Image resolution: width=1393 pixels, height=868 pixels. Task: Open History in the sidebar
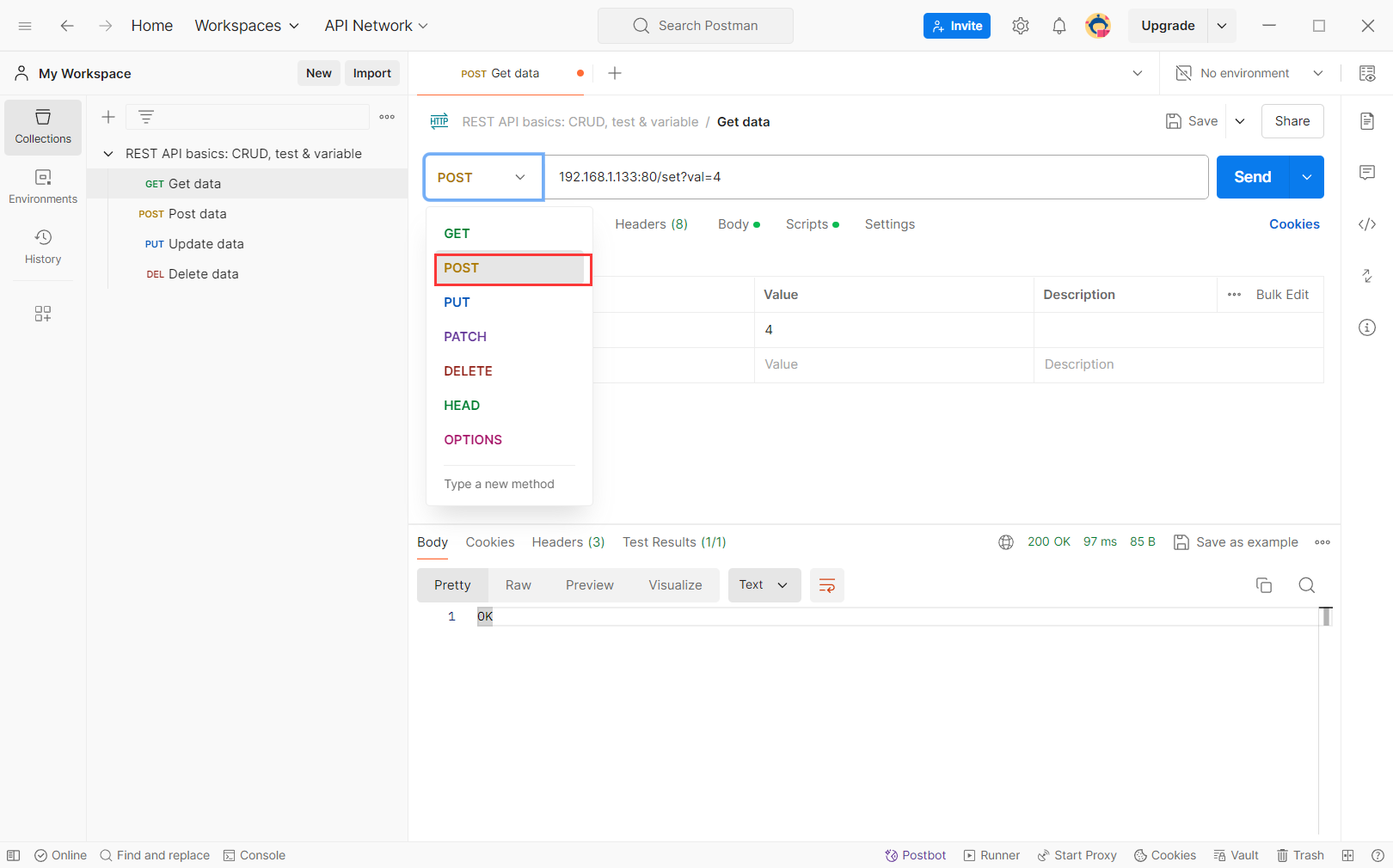point(43,247)
